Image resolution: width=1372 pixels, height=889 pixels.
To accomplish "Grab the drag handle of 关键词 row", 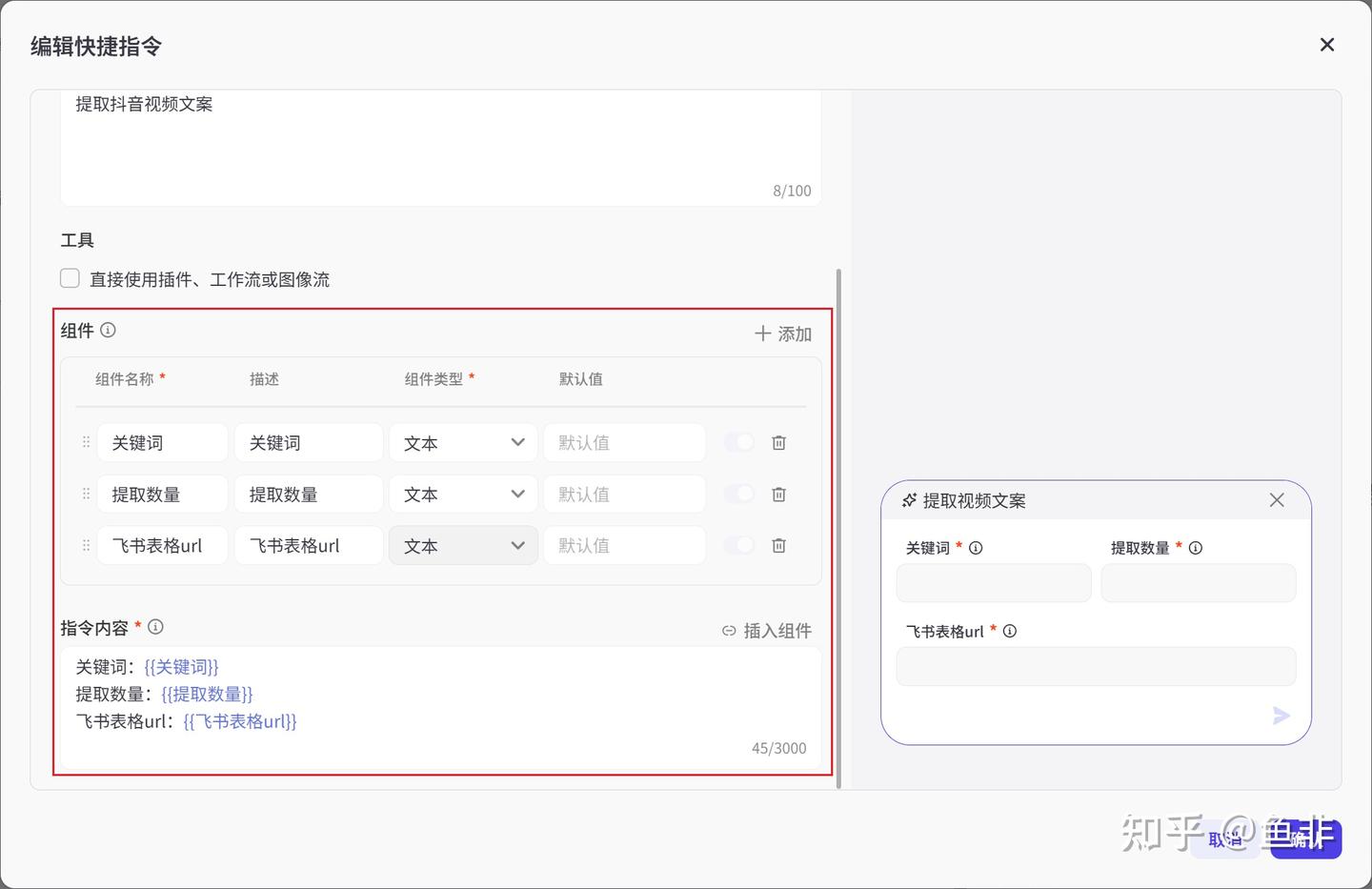I will pos(86,443).
